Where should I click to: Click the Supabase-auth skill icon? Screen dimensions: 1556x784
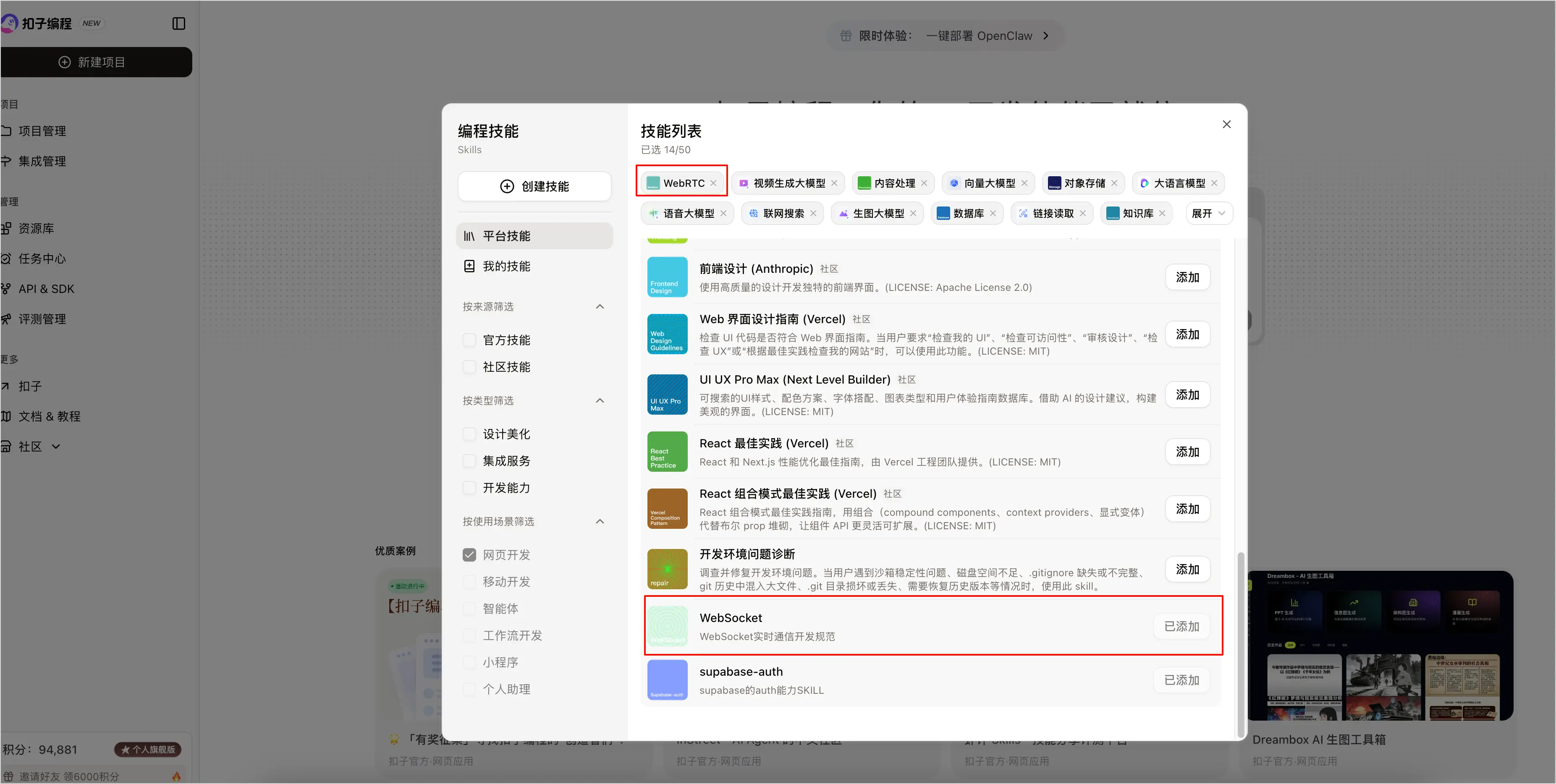(x=668, y=679)
